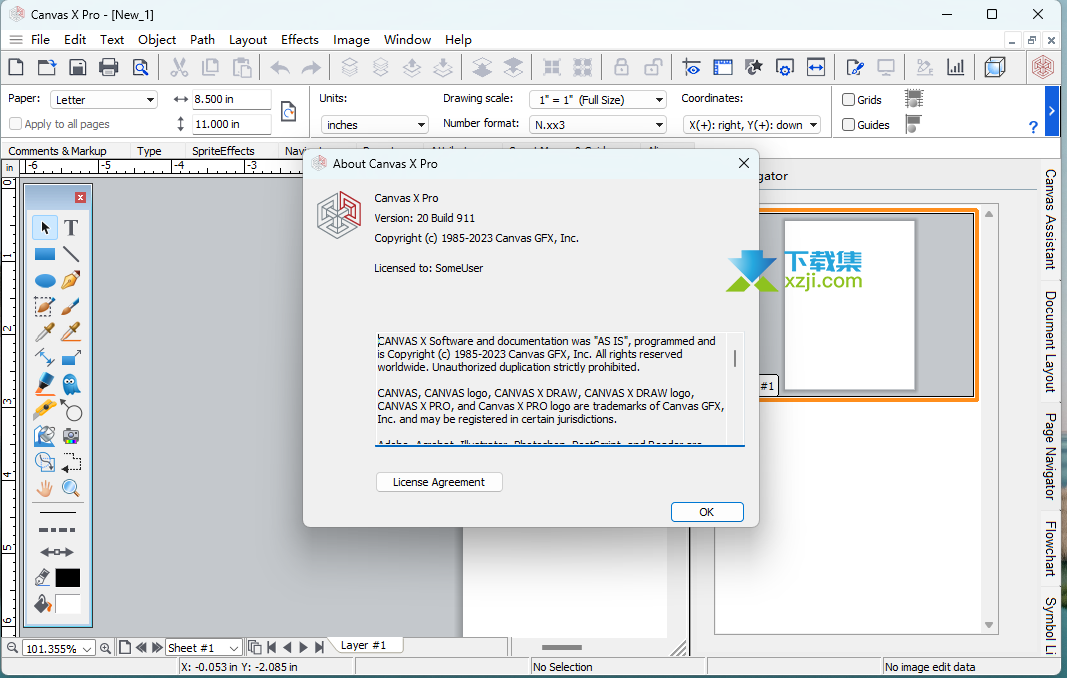Viewport: 1067px width, 678px height.
Task: Click the Print toolbar icon
Action: tap(108, 67)
